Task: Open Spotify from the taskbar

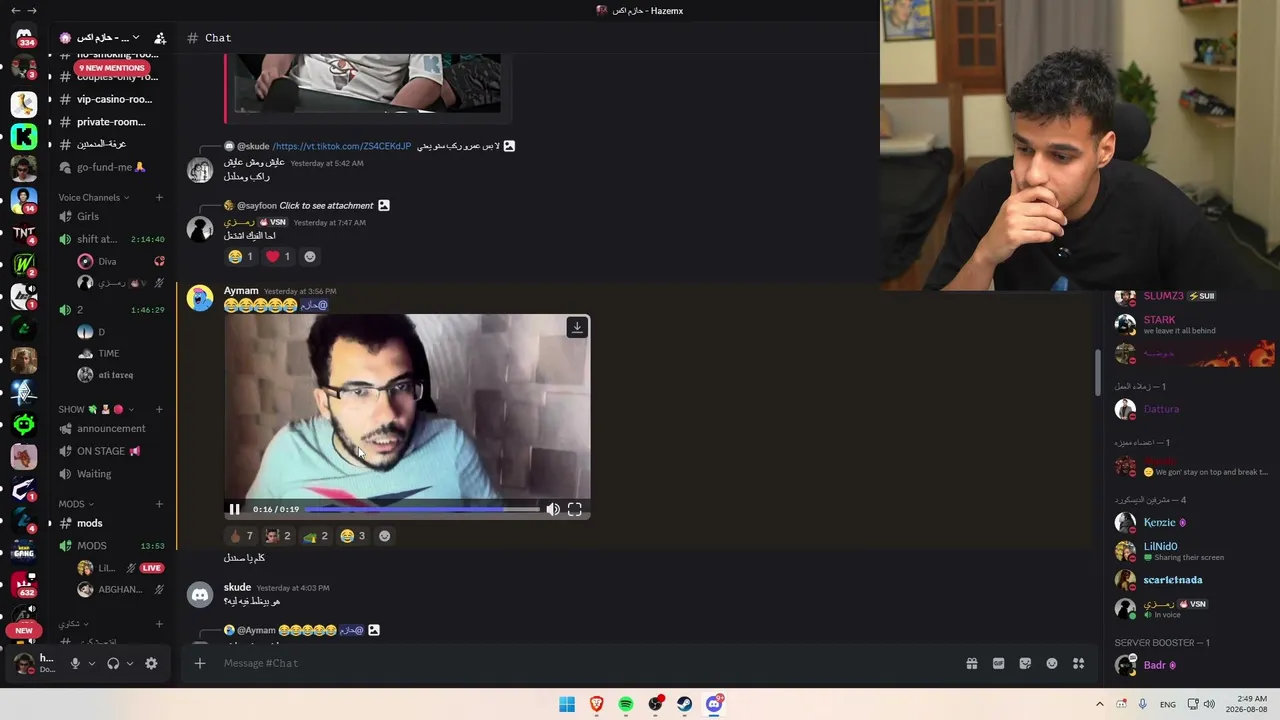Action: pyautogui.click(x=626, y=704)
